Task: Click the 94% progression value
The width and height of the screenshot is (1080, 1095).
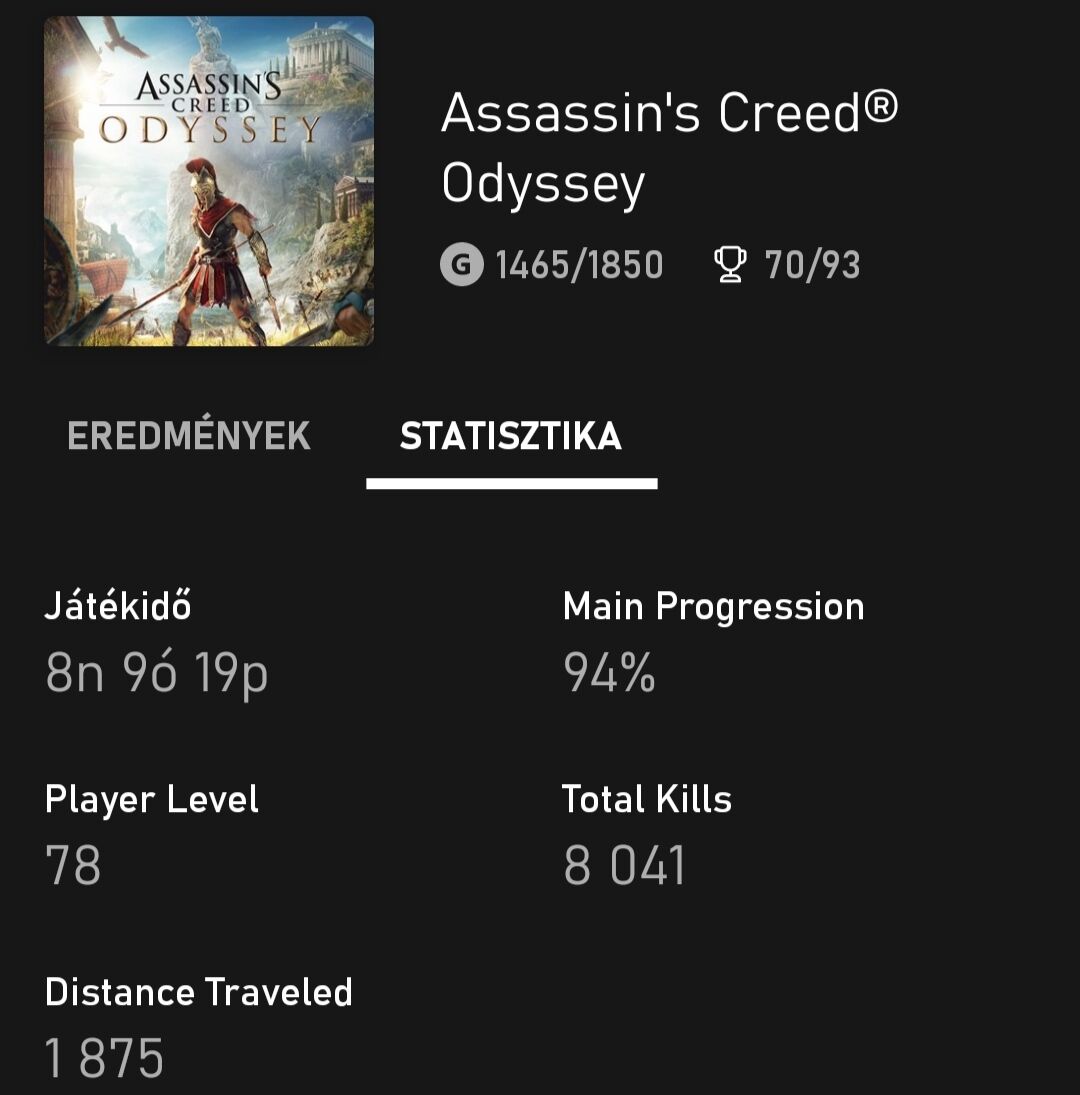Action: tap(609, 674)
